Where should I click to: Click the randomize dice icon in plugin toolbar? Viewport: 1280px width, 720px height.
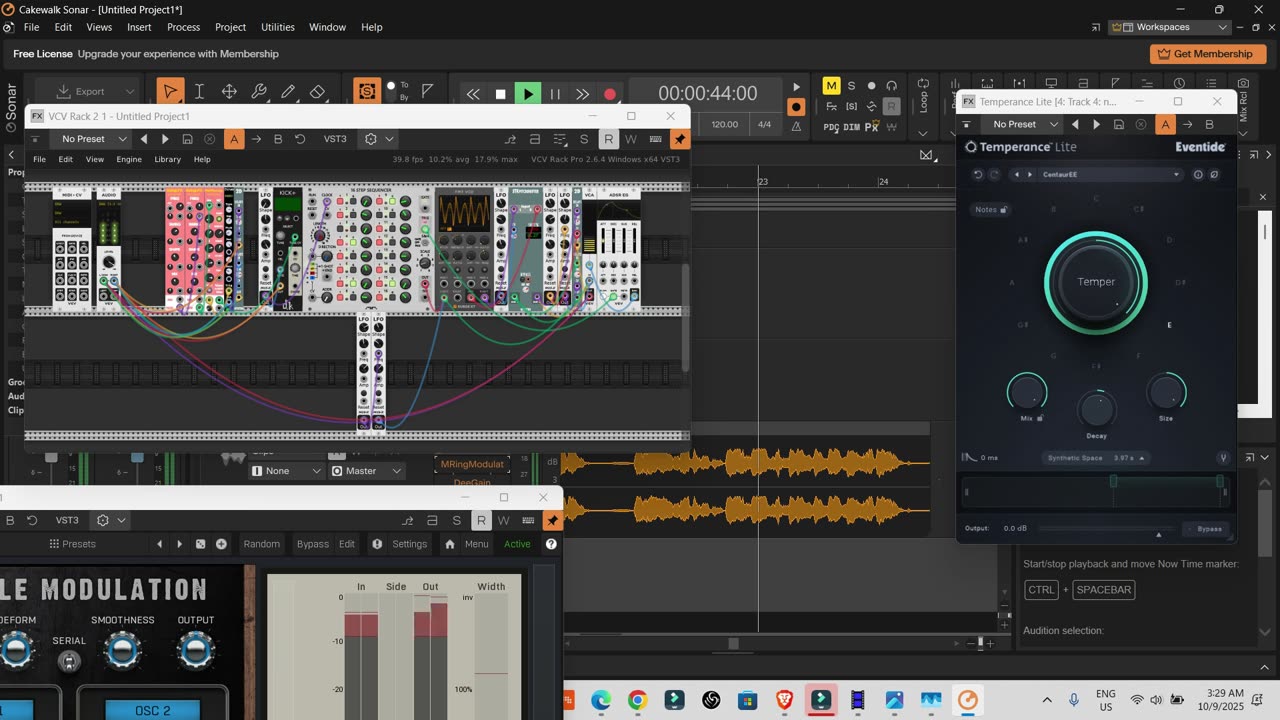click(200, 544)
